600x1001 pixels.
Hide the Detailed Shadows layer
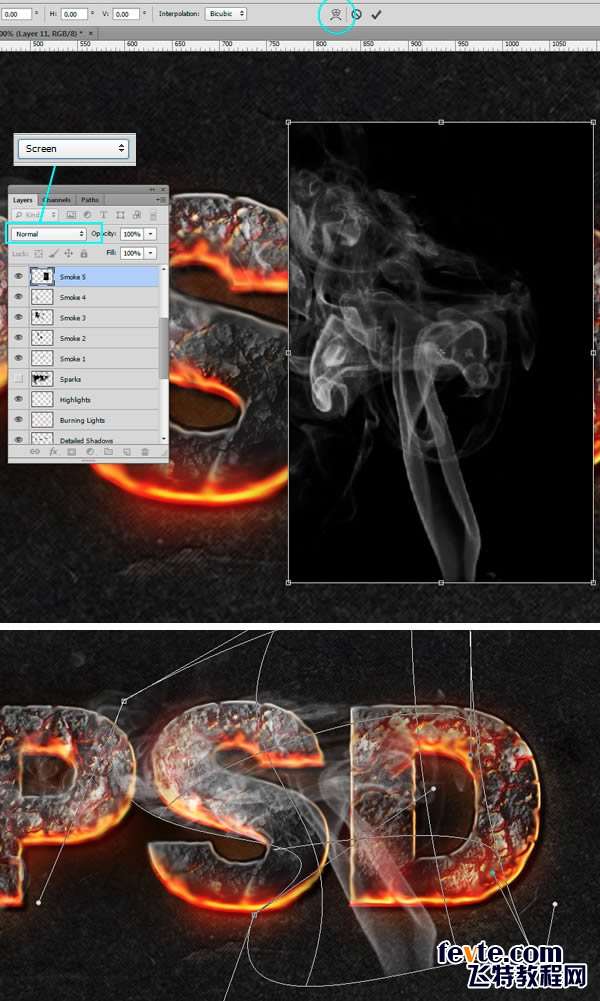tap(19, 439)
